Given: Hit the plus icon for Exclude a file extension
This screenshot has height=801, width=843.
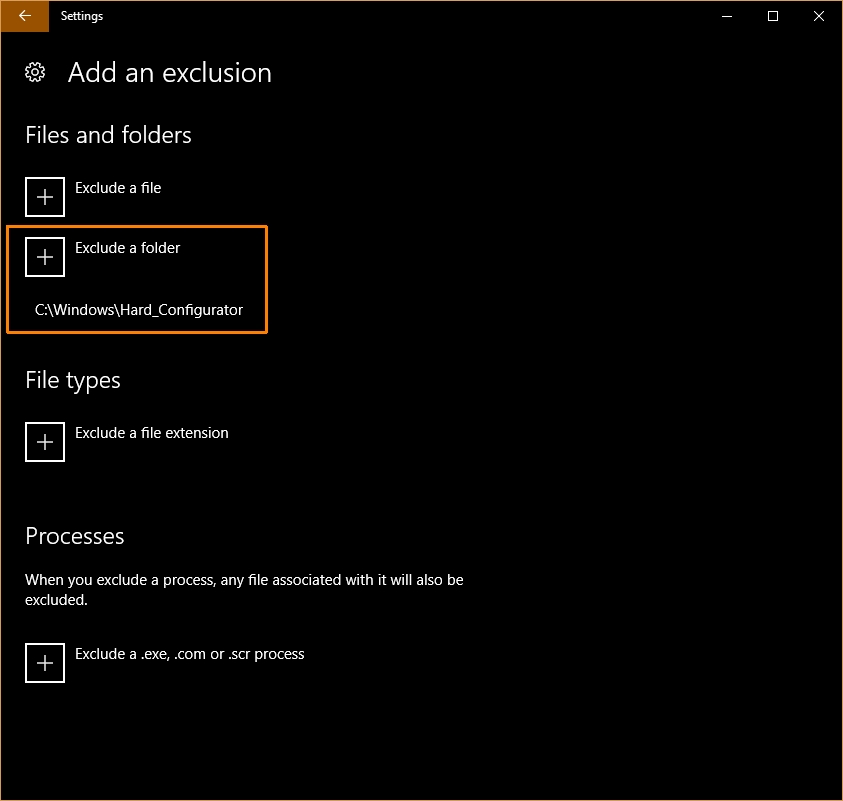Looking at the screenshot, I should coord(45,442).
